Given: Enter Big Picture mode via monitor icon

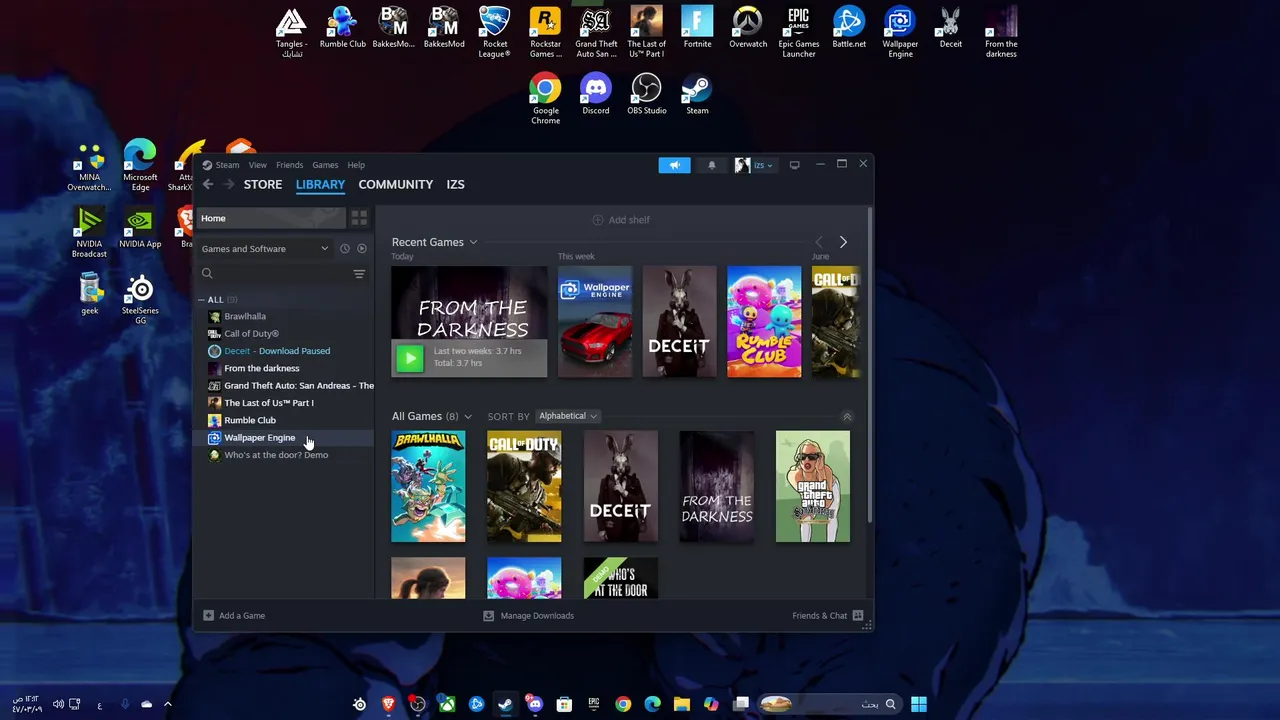Looking at the screenshot, I should [794, 165].
